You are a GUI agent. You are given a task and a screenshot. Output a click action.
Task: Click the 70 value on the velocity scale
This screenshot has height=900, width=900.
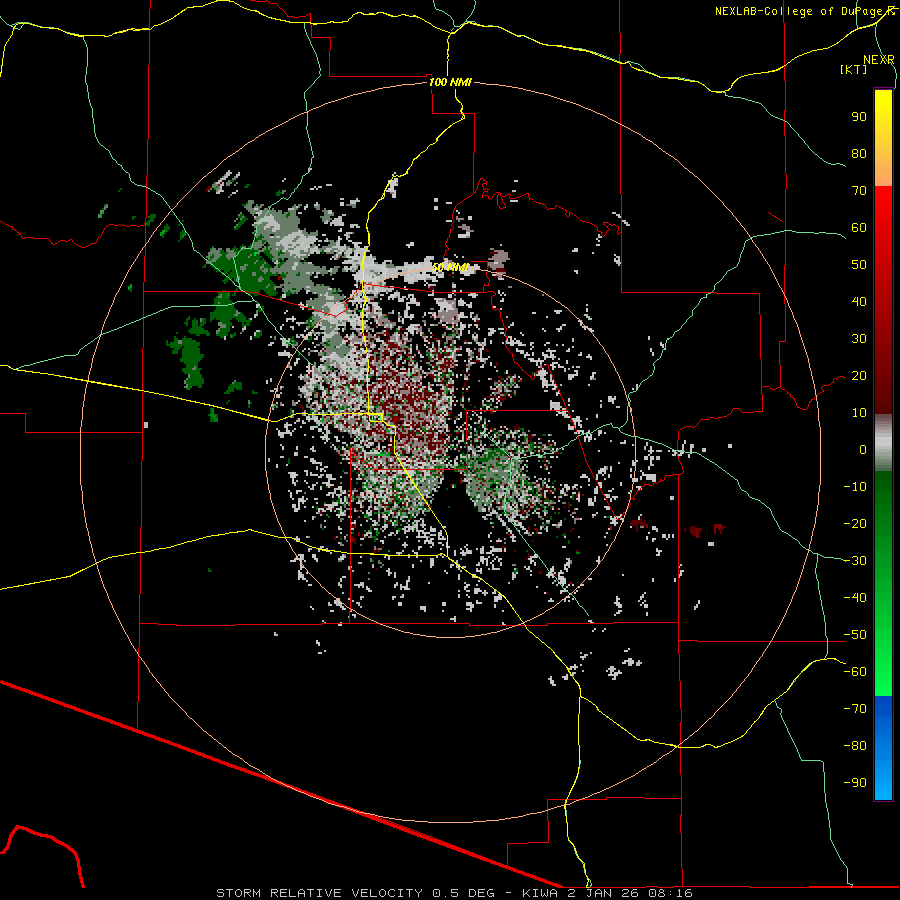click(859, 191)
